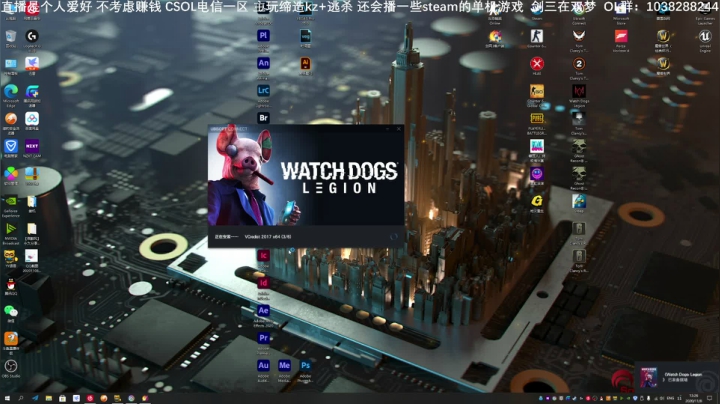This screenshot has width=720, height=404.
Task: Open the notification center in taskbar
Action: click(709, 398)
